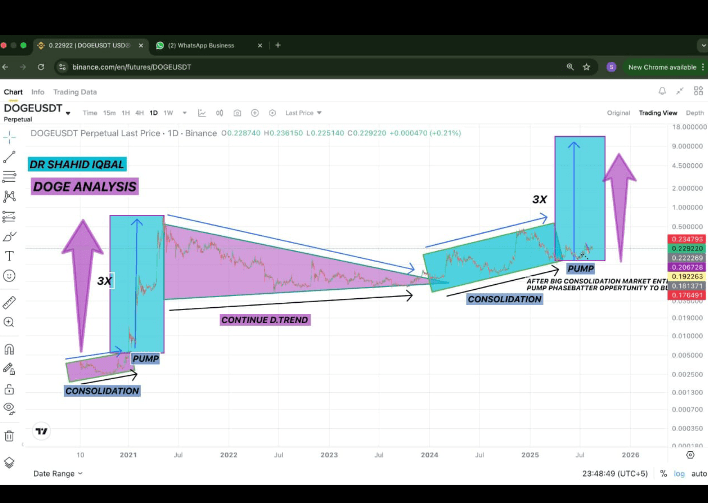Open the Last Price dropdown

(x=303, y=113)
